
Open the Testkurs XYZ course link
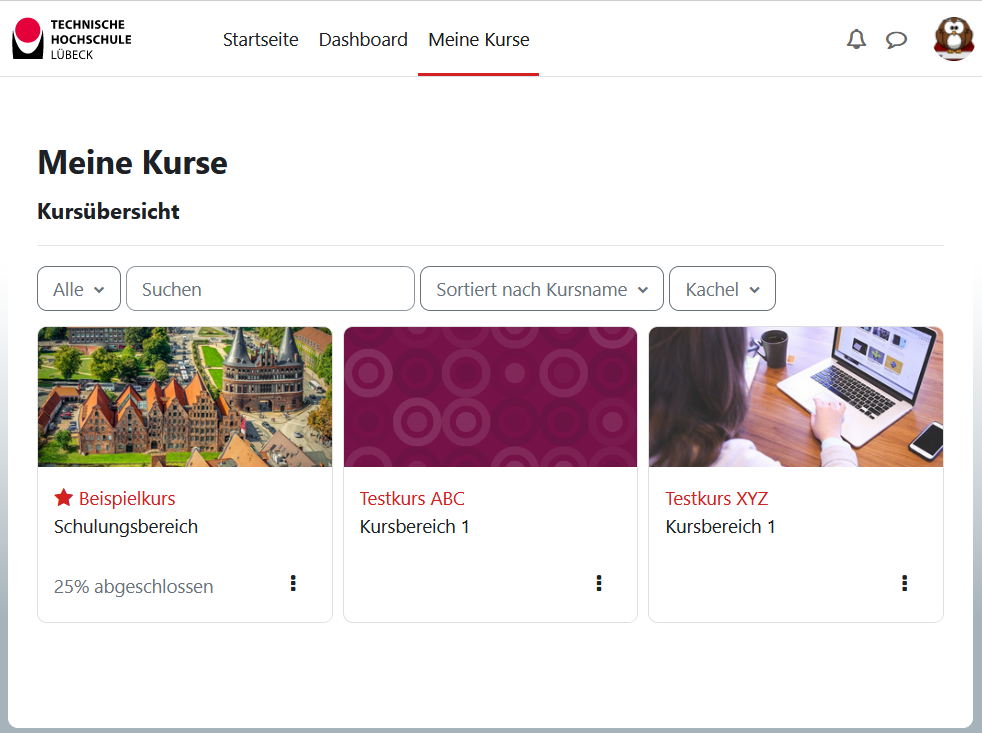716,499
